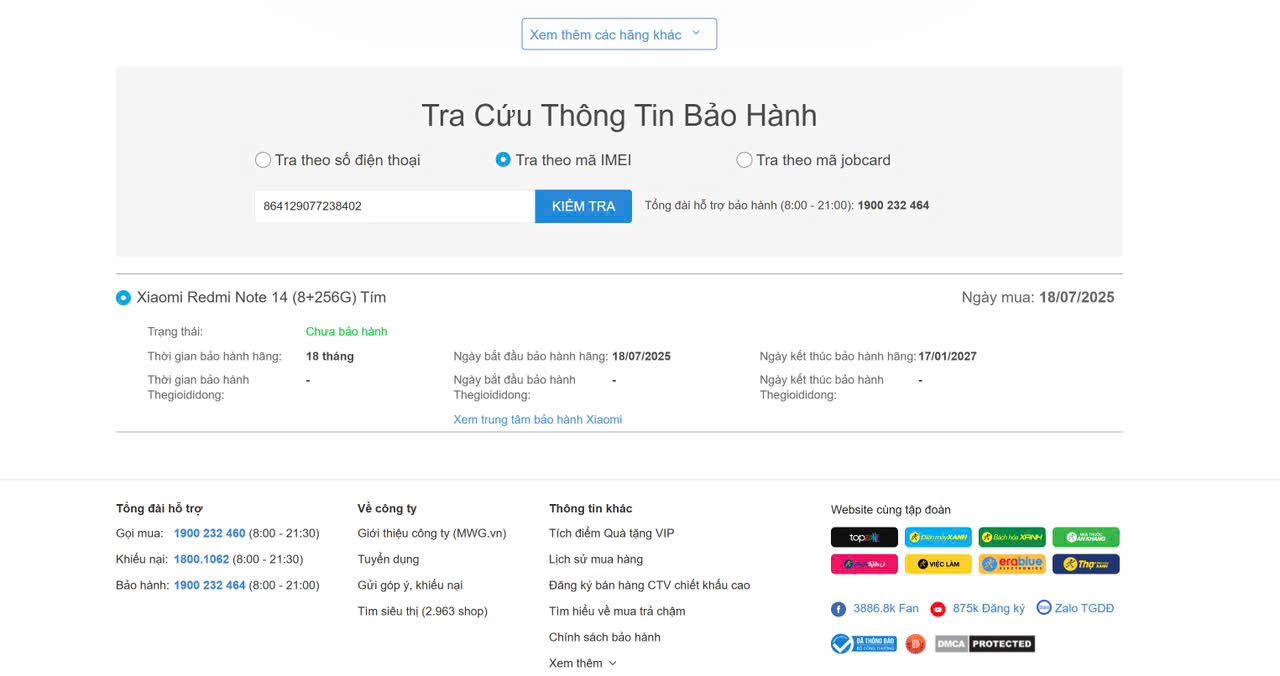Open the Nhà thuốc An Khang logo

1086,538
